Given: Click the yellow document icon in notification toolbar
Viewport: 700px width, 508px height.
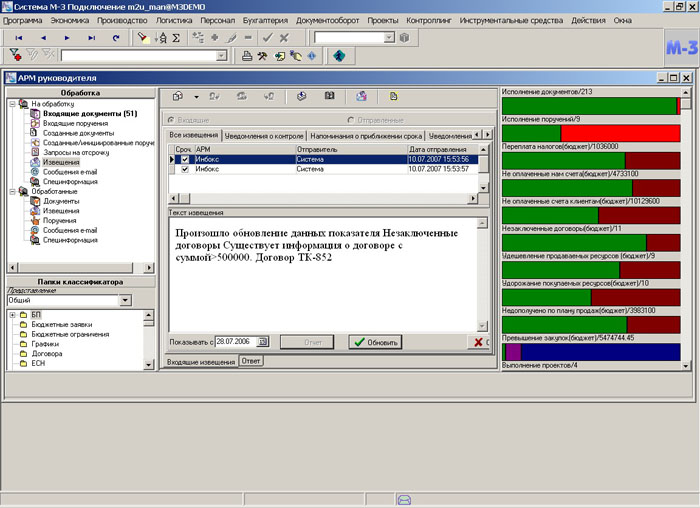Looking at the screenshot, I should pos(393,96).
